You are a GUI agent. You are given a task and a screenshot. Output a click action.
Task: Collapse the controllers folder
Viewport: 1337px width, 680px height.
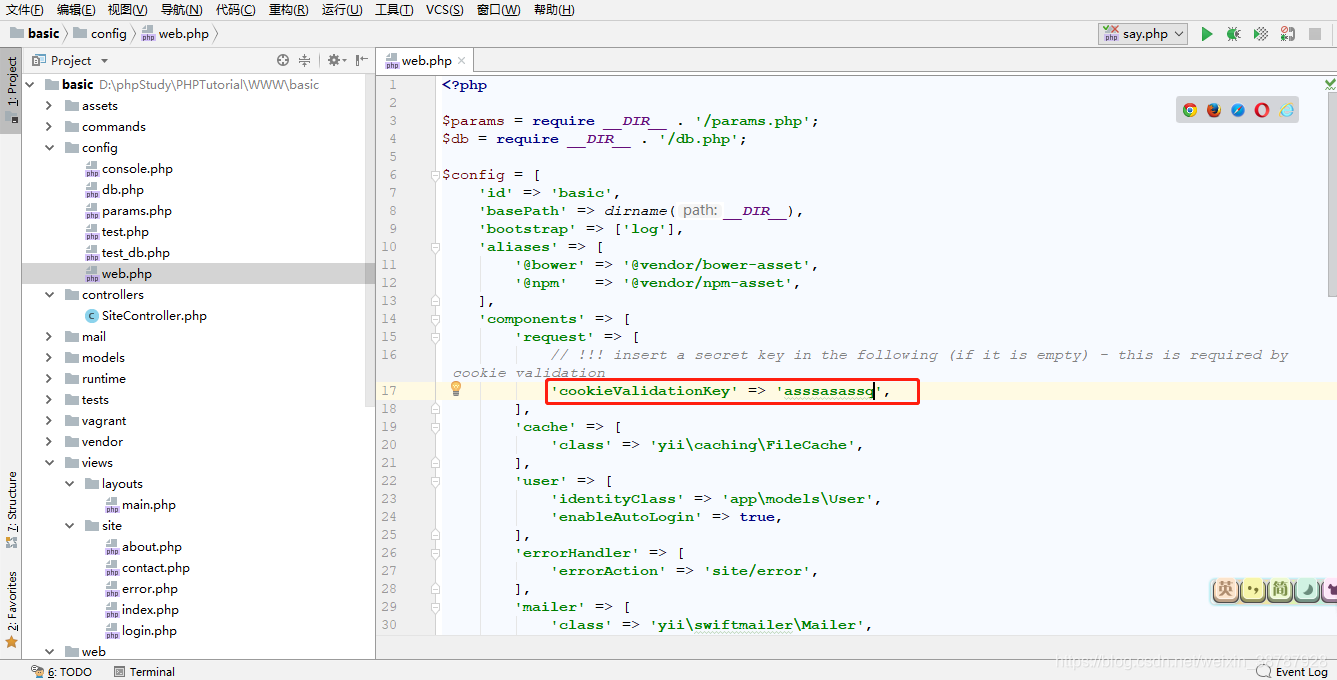point(49,295)
